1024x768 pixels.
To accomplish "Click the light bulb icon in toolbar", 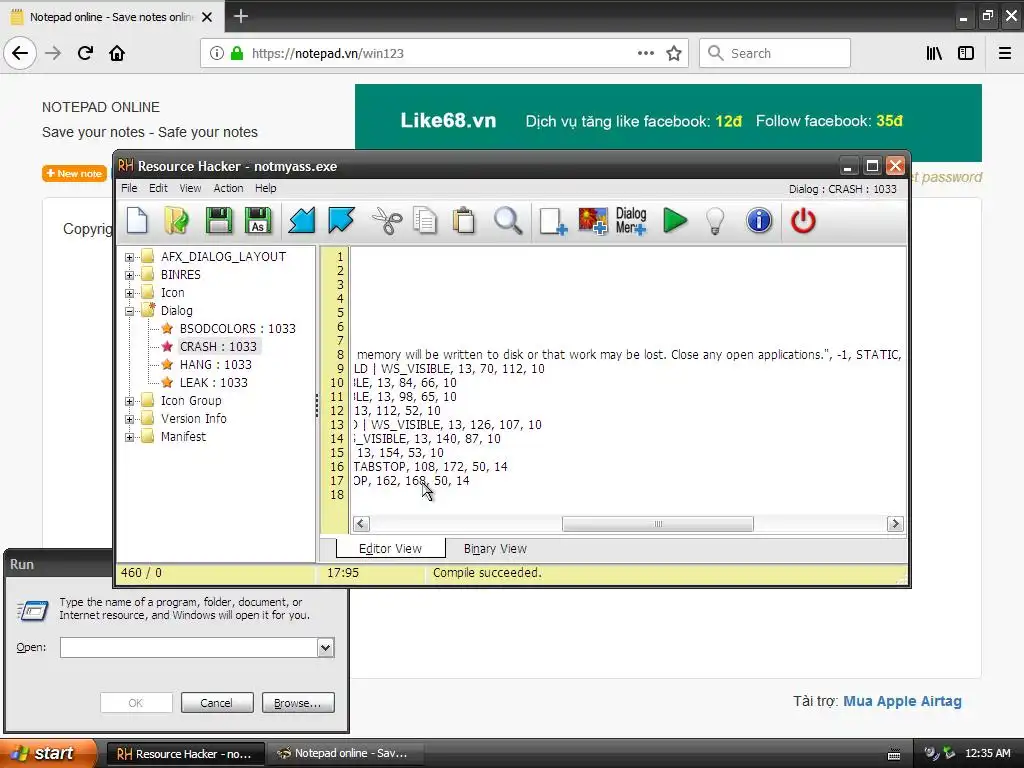I will (x=715, y=221).
